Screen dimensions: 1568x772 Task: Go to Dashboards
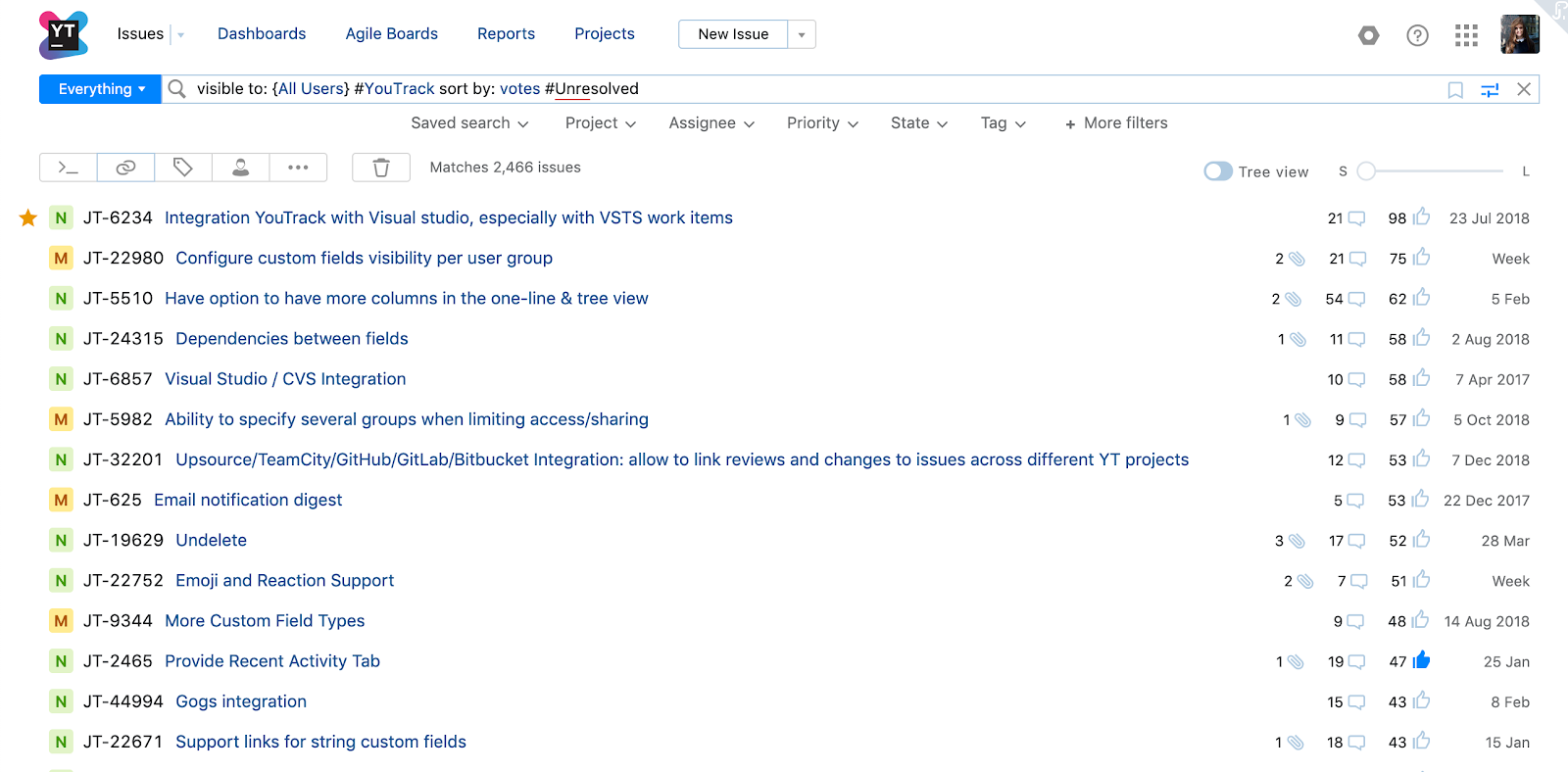point(262,34)
